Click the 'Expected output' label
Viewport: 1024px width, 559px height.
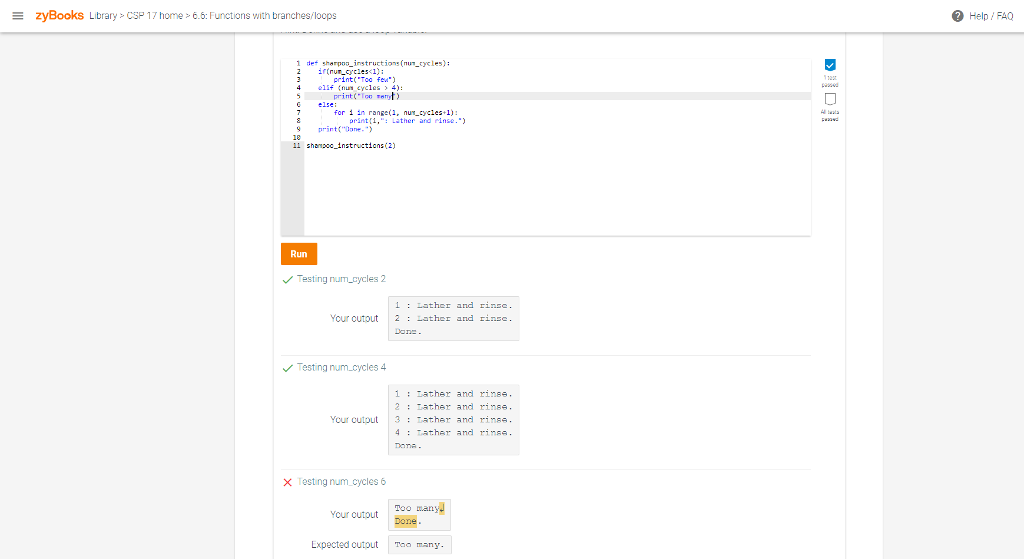tap(345, 545)
